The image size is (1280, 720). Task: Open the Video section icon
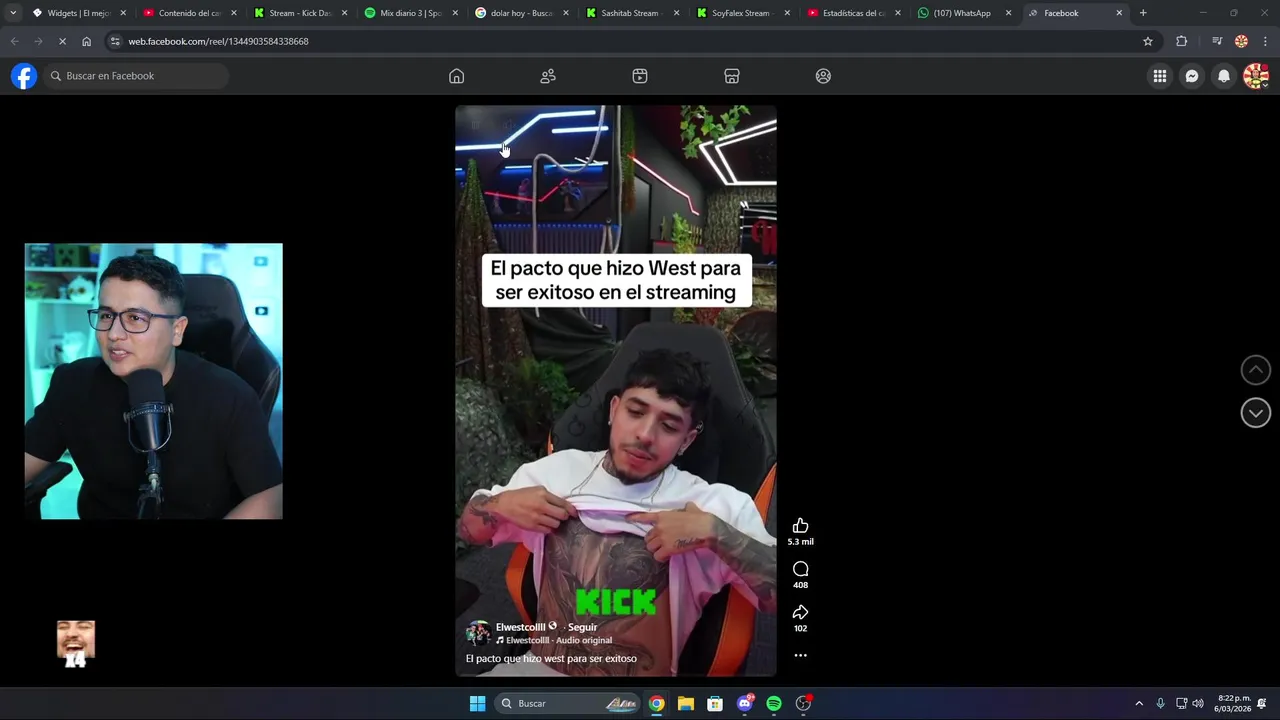[x=640, y=76]
